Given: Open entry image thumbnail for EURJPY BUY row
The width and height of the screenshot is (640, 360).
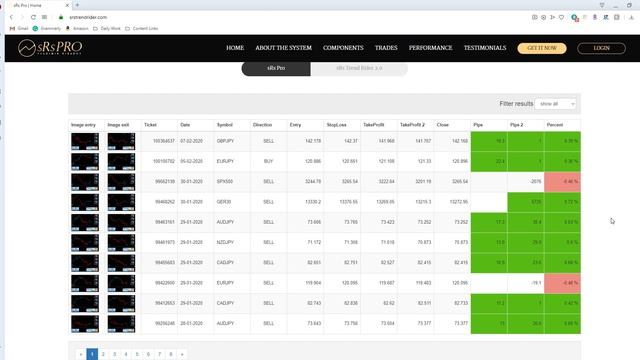Looking at the screenshot, I should (x=85, y=162).
